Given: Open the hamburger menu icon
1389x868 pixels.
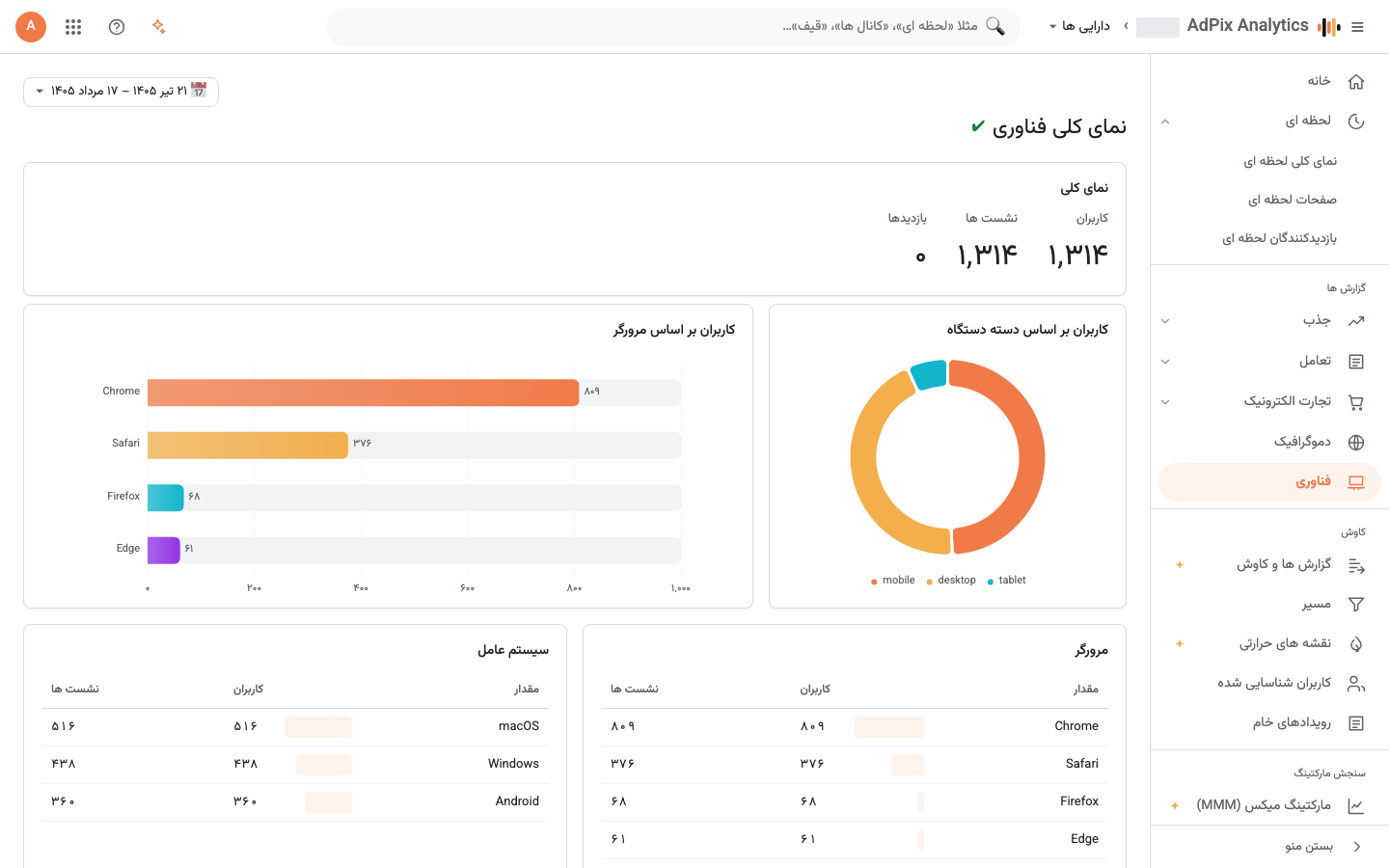Looking at the screenshot, I should 1357,27.
